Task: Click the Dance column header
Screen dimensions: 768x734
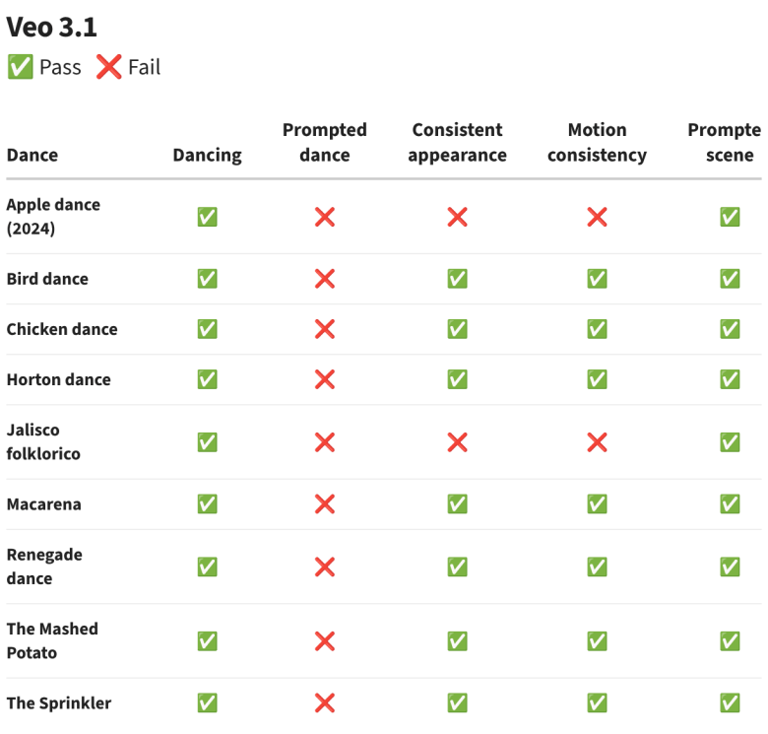Action: coord(32,155)
